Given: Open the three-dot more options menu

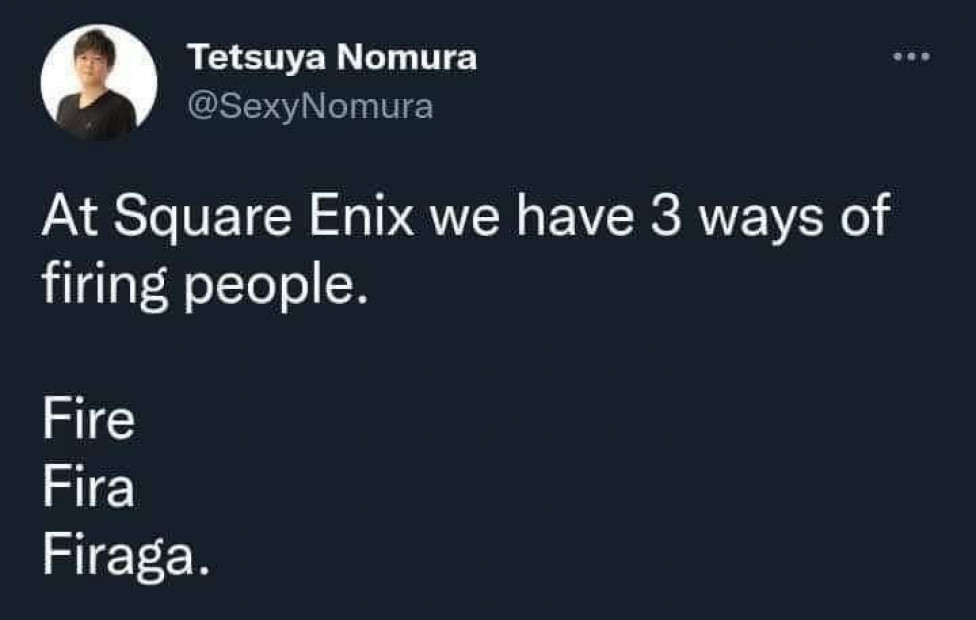Looking at the screenshot, I should [911, 57].
